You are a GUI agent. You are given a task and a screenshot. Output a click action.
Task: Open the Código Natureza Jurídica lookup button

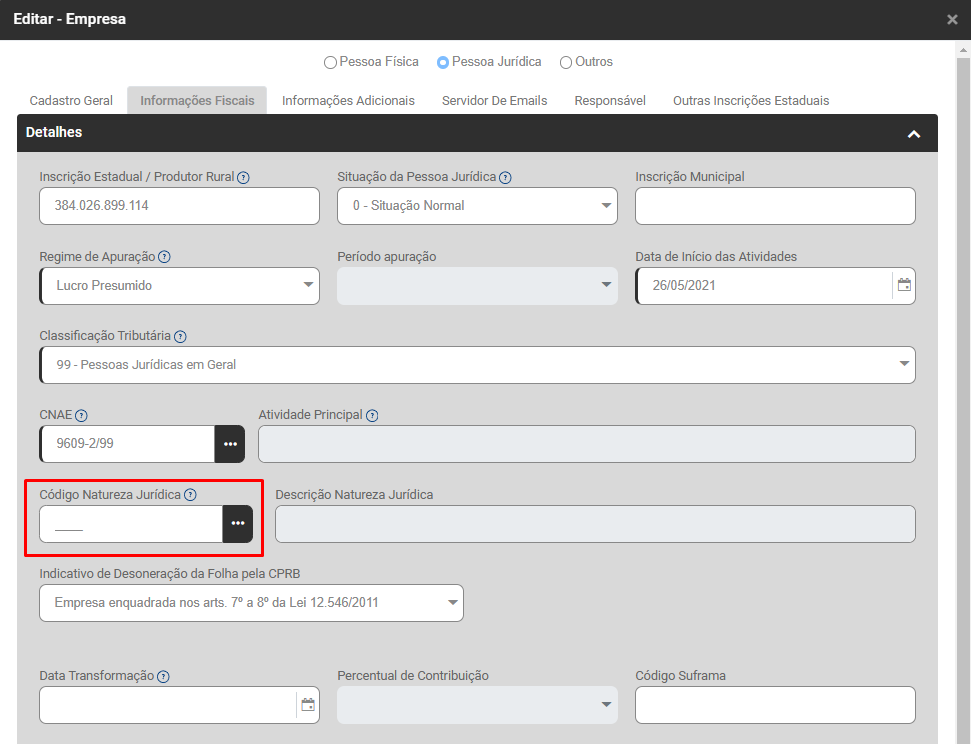click(237, 524)
